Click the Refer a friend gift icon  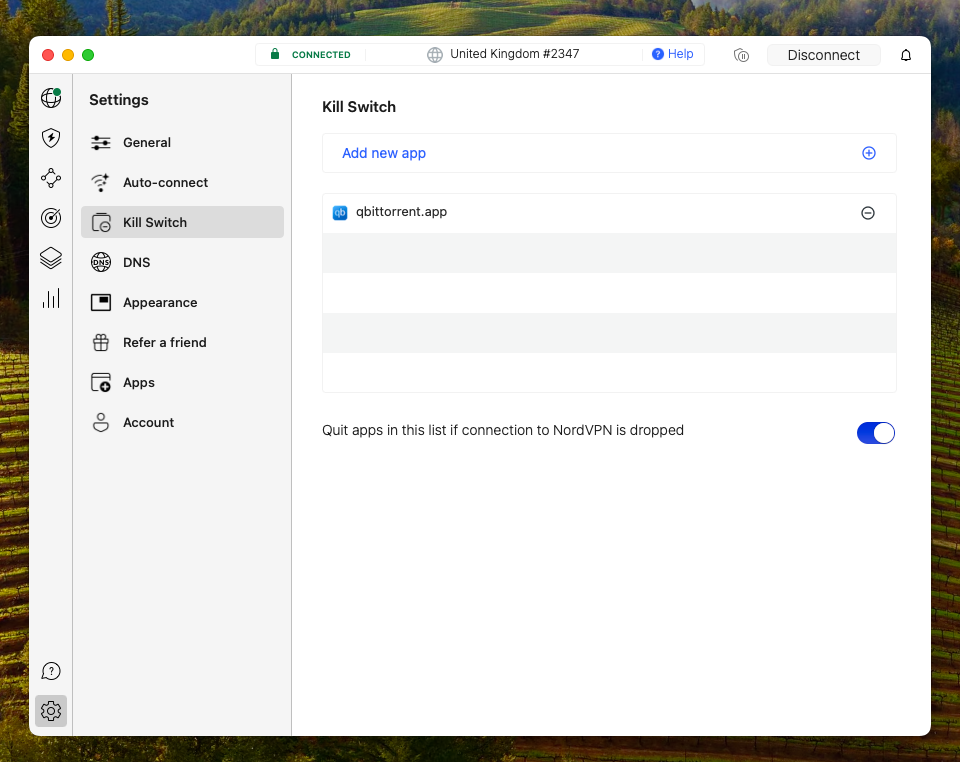(101, 342)
